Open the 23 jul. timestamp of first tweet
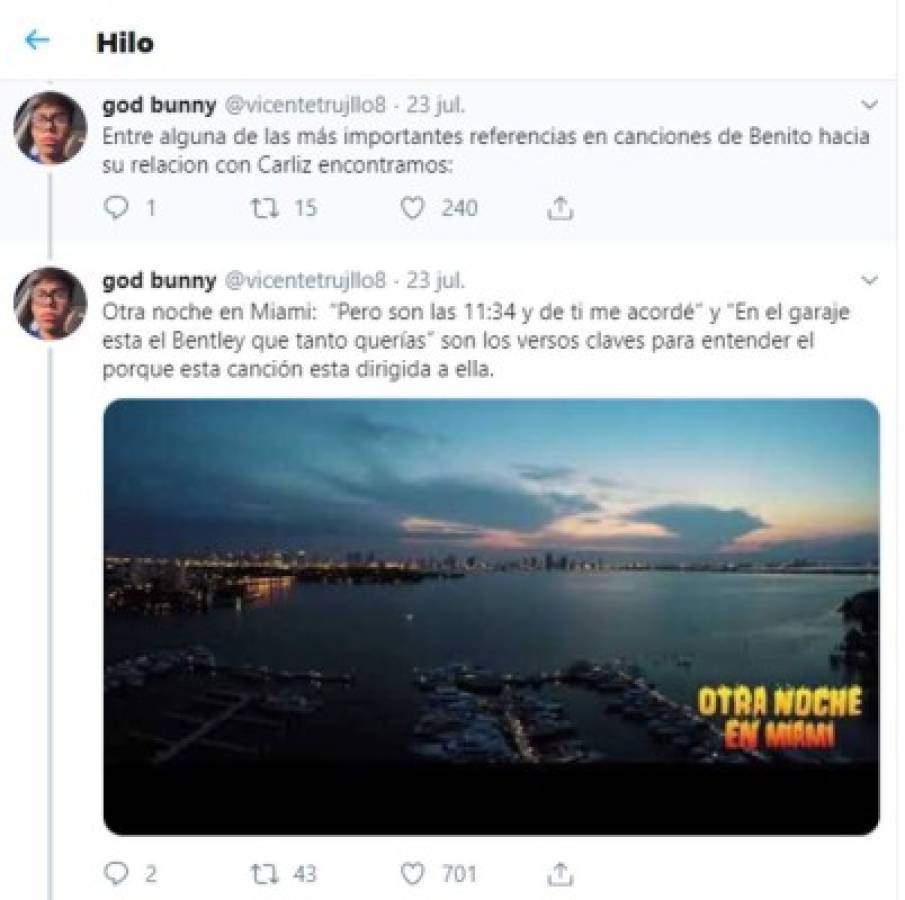The height and width of the screenshot is (900, 905). click(436, 105)
